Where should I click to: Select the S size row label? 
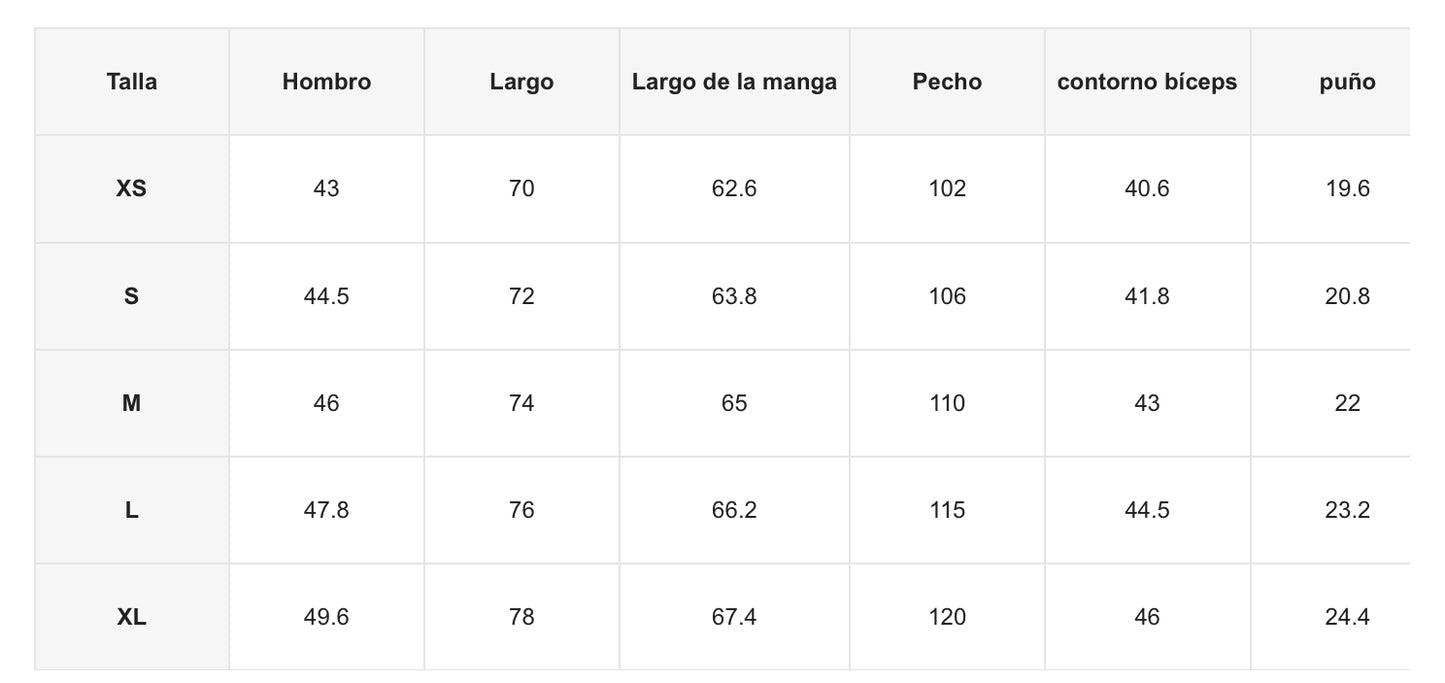click(x=131, y=296)
